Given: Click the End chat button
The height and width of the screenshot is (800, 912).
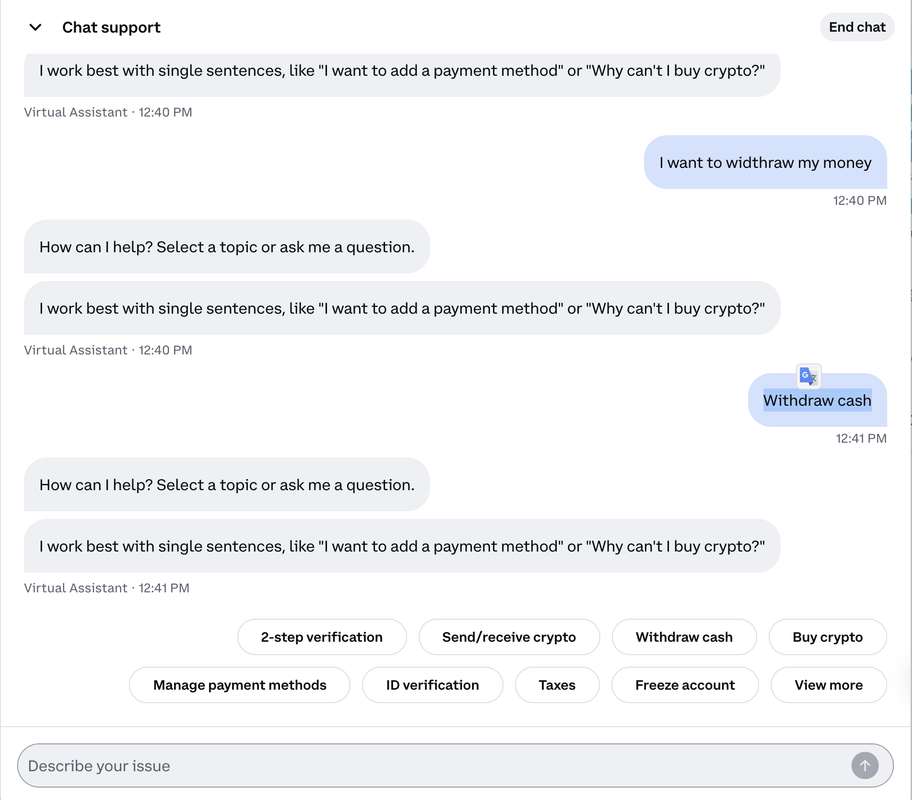Looking at the screenshot, I should 857,27.
